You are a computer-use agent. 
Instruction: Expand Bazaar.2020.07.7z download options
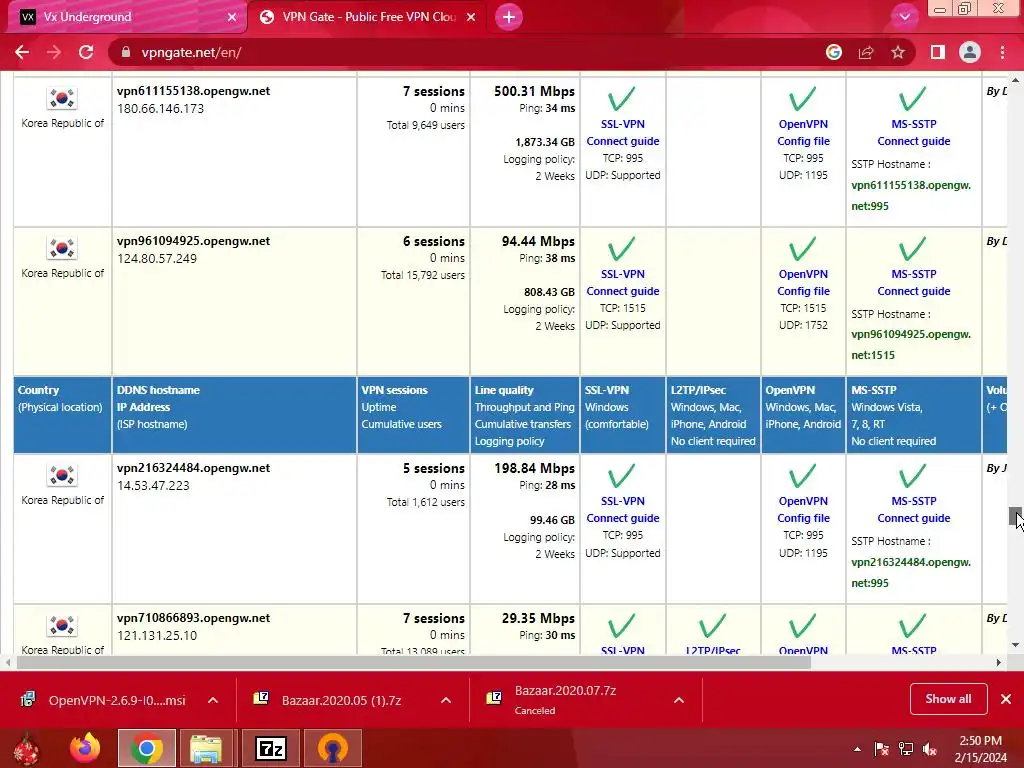(679, 700)
